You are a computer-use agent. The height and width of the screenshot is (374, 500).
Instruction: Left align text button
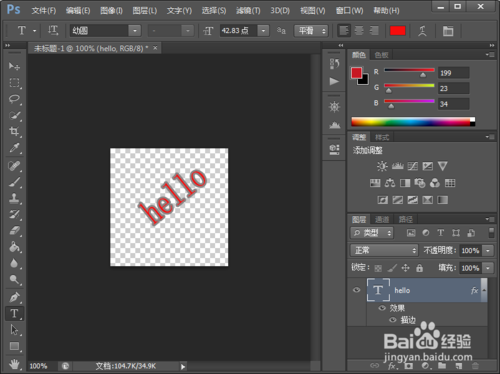click(344, 31)
